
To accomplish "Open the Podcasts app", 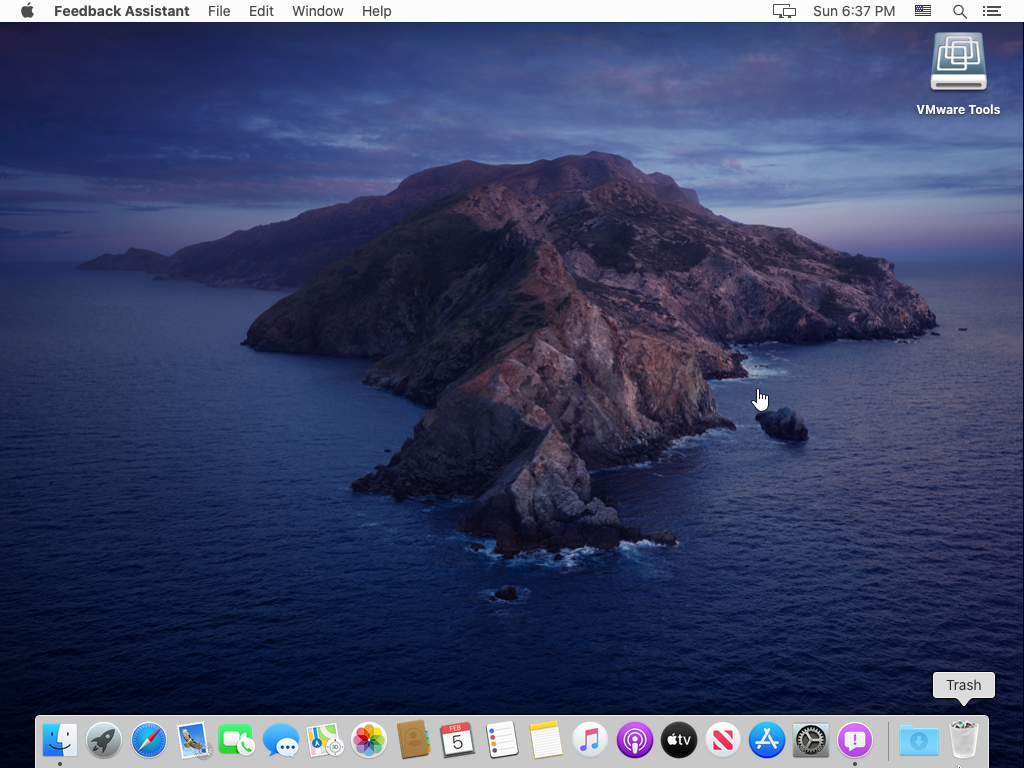I will click(x=634, y=740).
